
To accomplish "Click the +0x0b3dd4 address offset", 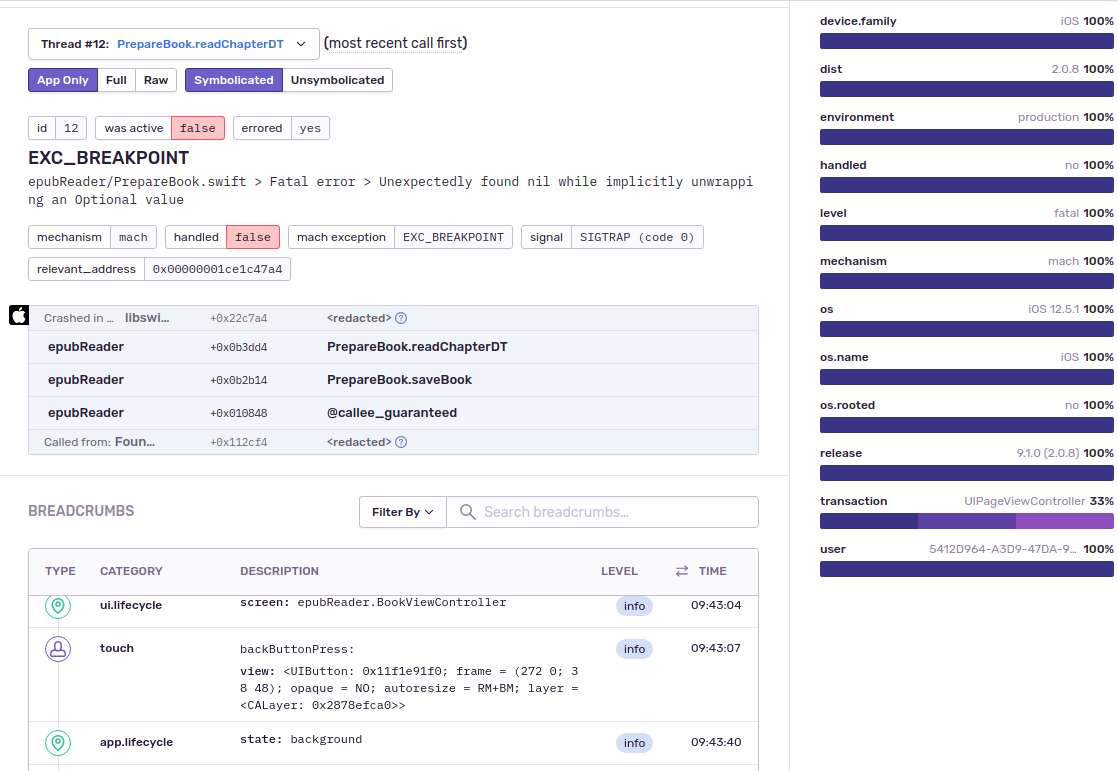I will pos(239,347).
